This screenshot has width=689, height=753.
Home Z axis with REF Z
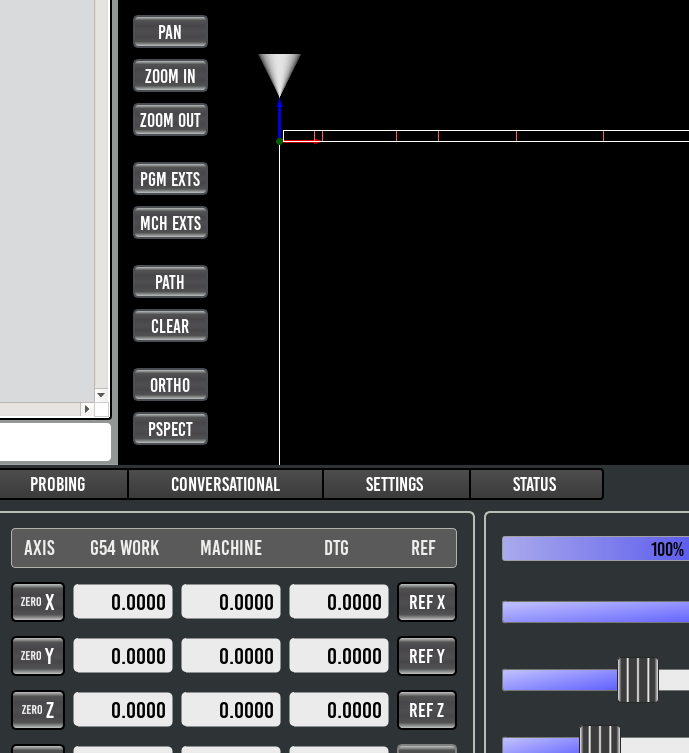(x=427, y=710)
